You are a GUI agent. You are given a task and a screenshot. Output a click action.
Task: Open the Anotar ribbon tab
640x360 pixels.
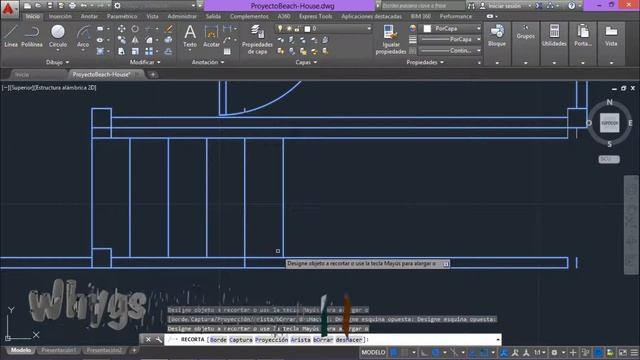(89, 16)
